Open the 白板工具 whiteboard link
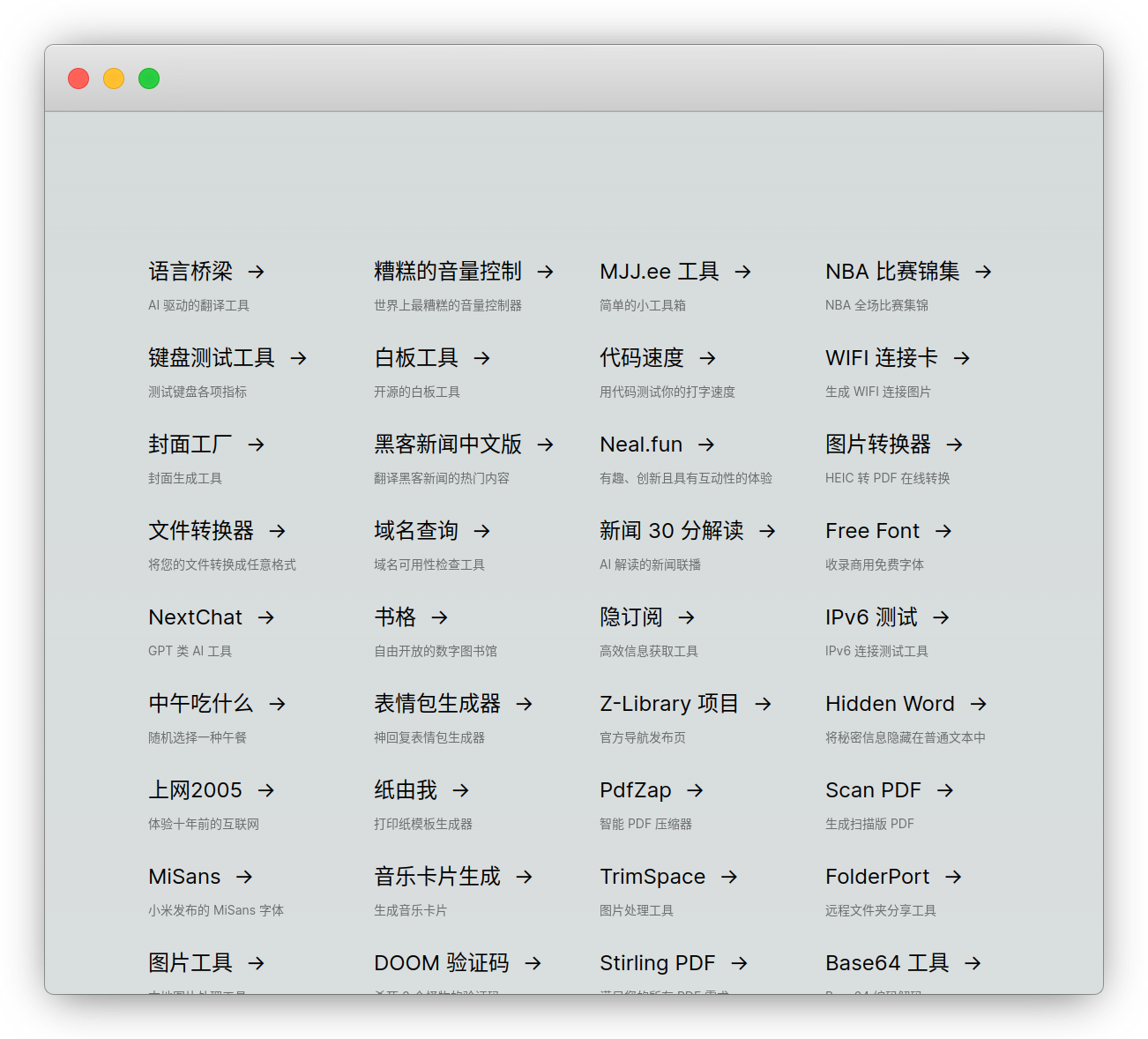The width and height of the screenshot is (1148, 1039). pyautogui.click(x=416, y=358)
